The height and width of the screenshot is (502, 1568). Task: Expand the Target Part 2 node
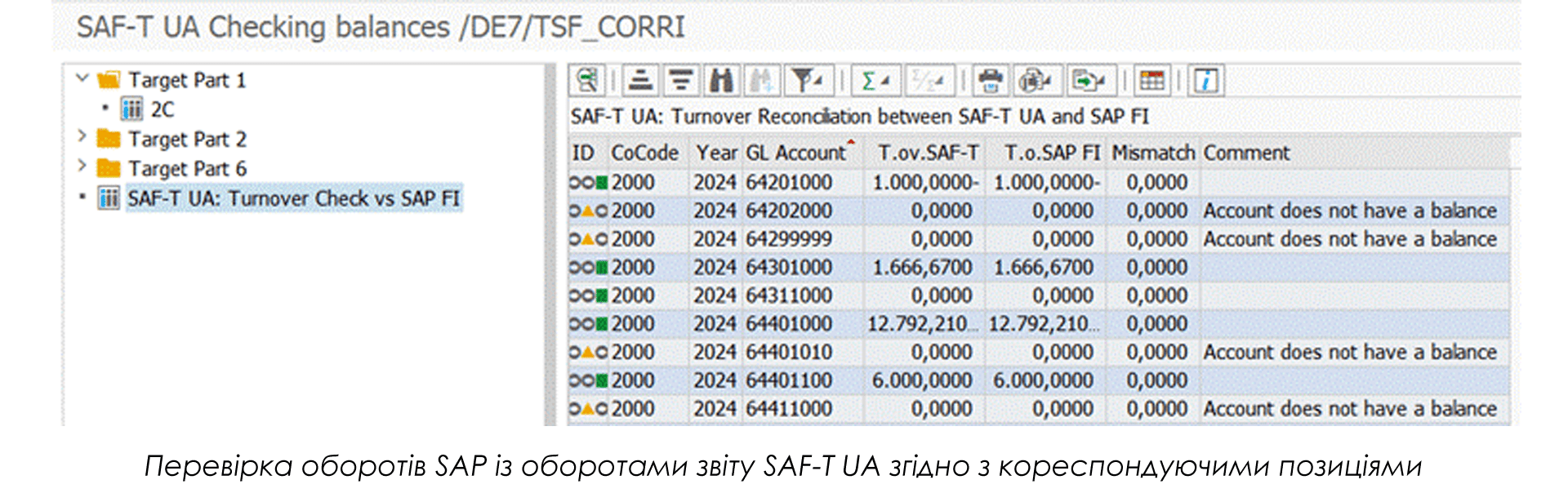tap(82, 137)
